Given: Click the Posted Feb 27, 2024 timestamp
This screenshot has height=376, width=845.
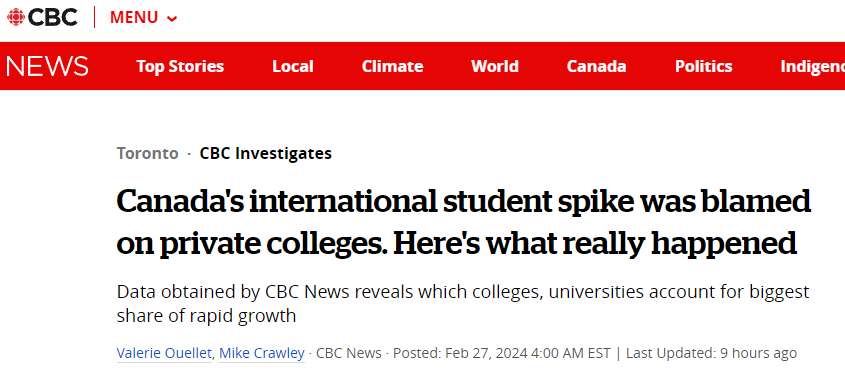Looking at the screenshot, I should click(502, 353).
